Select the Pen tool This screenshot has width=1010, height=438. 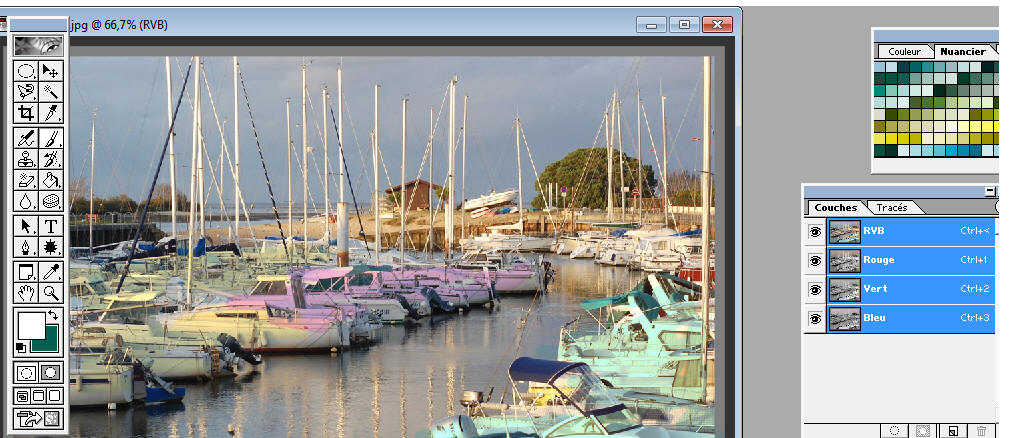pyautogui.click(x=26, y=247)
